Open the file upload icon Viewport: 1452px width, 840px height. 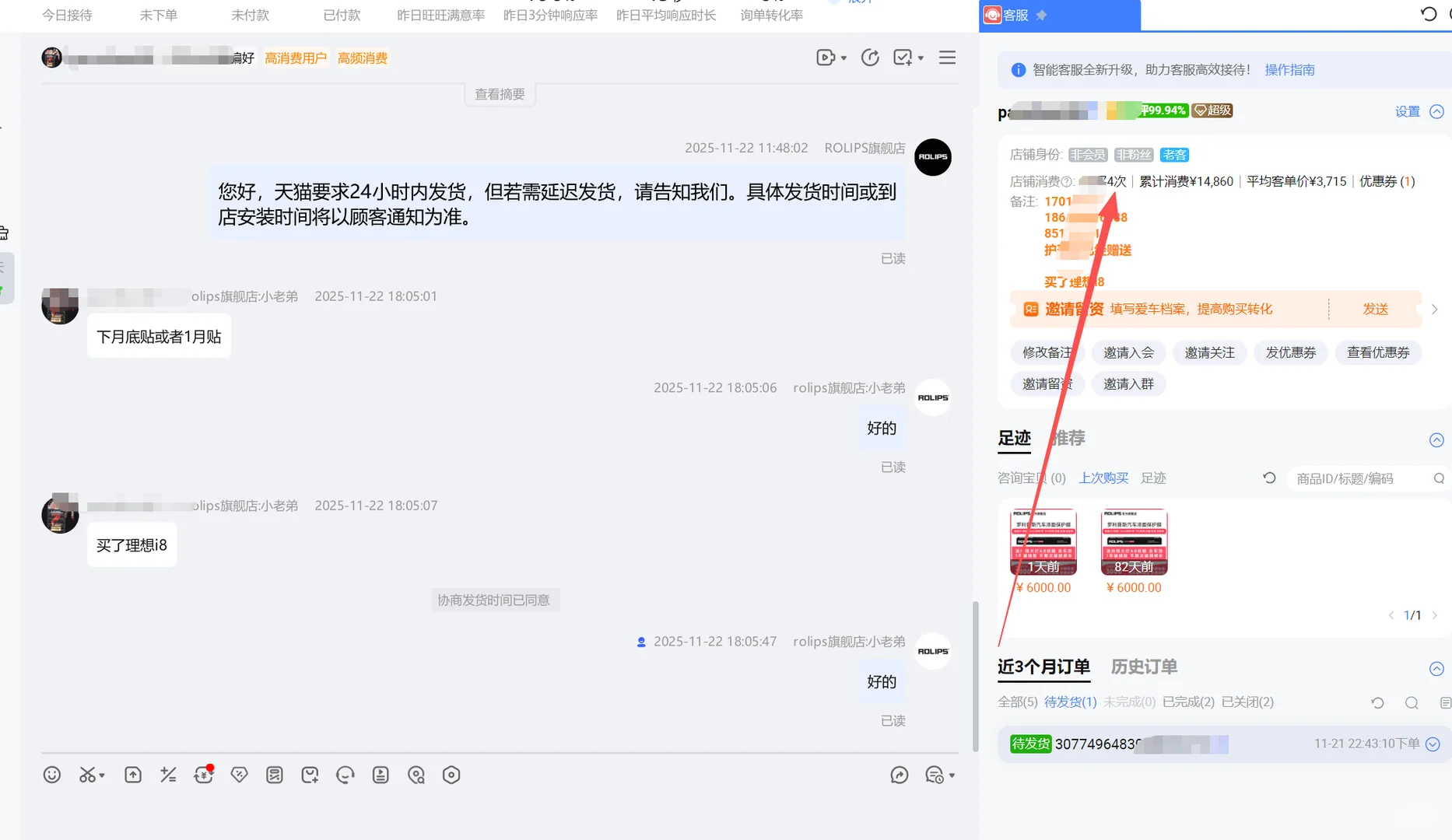pyautogui.click(x=133, y=775)
